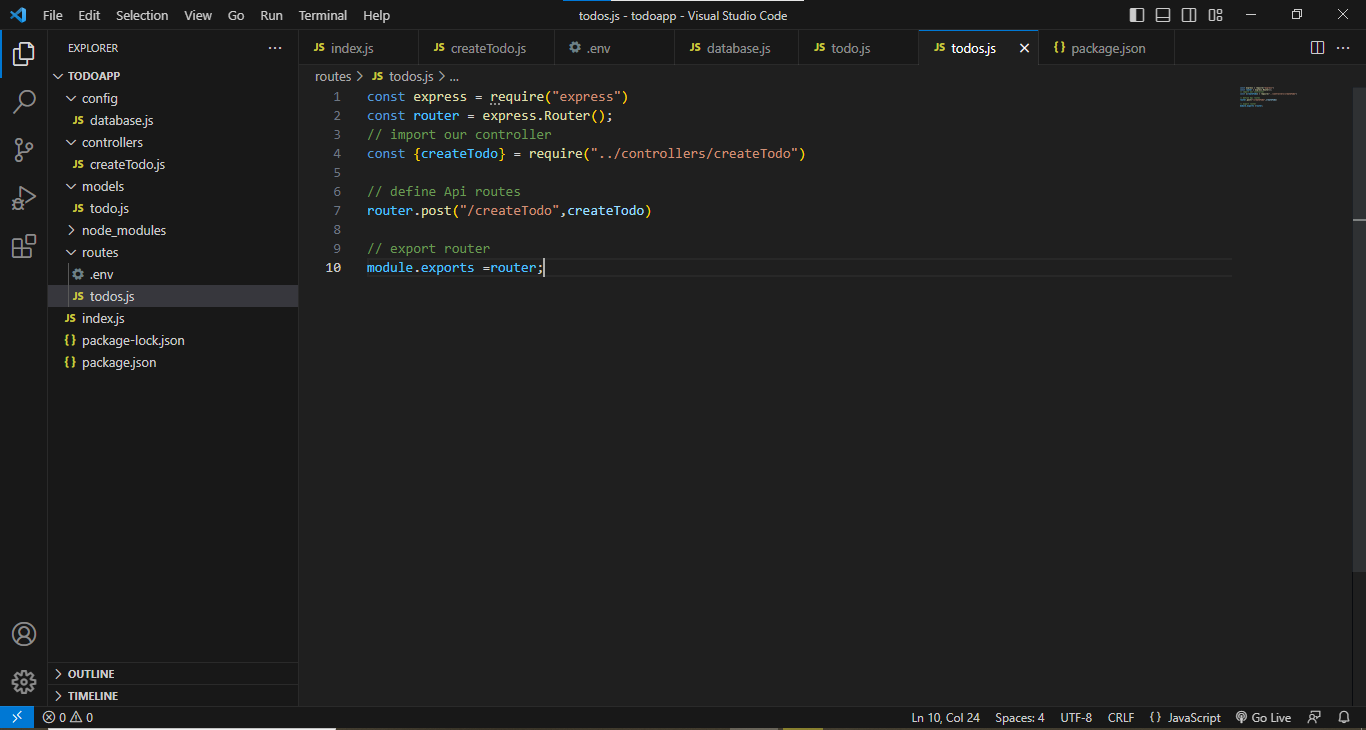This screenshot has width=1366, height=730.
Task: Toggle the Primary Side Bar layout button
Action: [x=1137, y=15]
